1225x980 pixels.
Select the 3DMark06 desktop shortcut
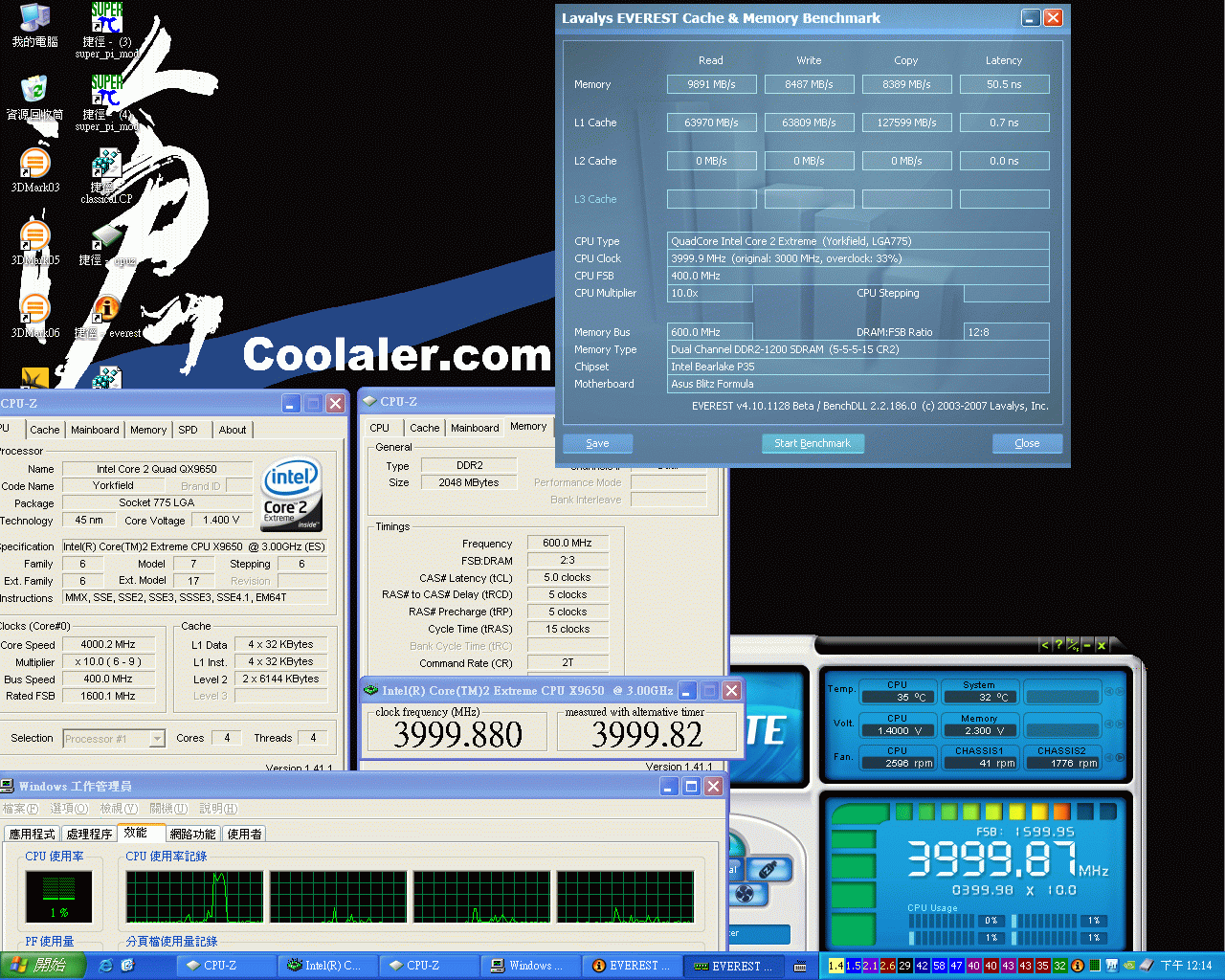(x=34, y=317)
